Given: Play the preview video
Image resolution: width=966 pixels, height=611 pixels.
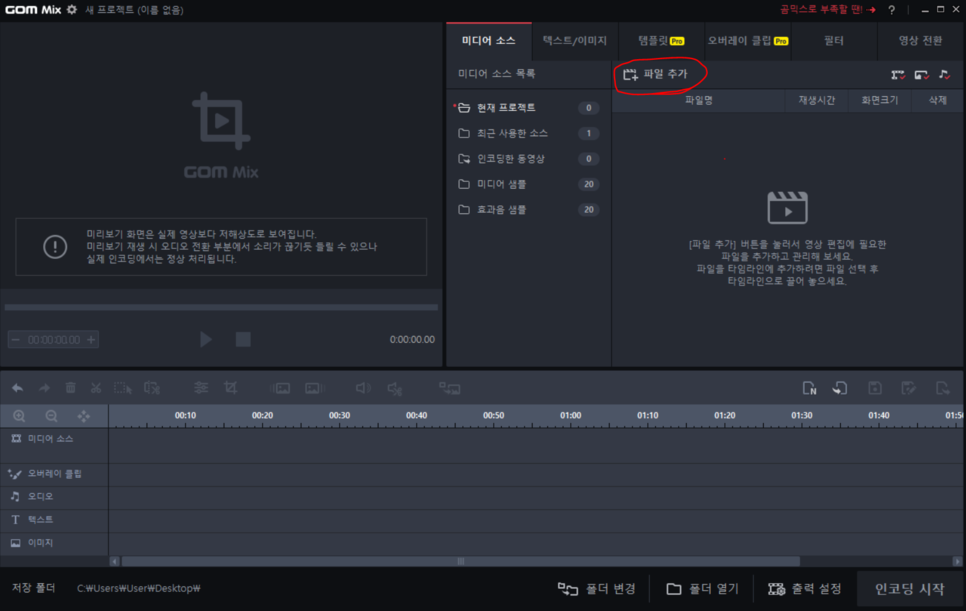Looking at the screenshot, I should pyautogui.click(x=206, y=339).
